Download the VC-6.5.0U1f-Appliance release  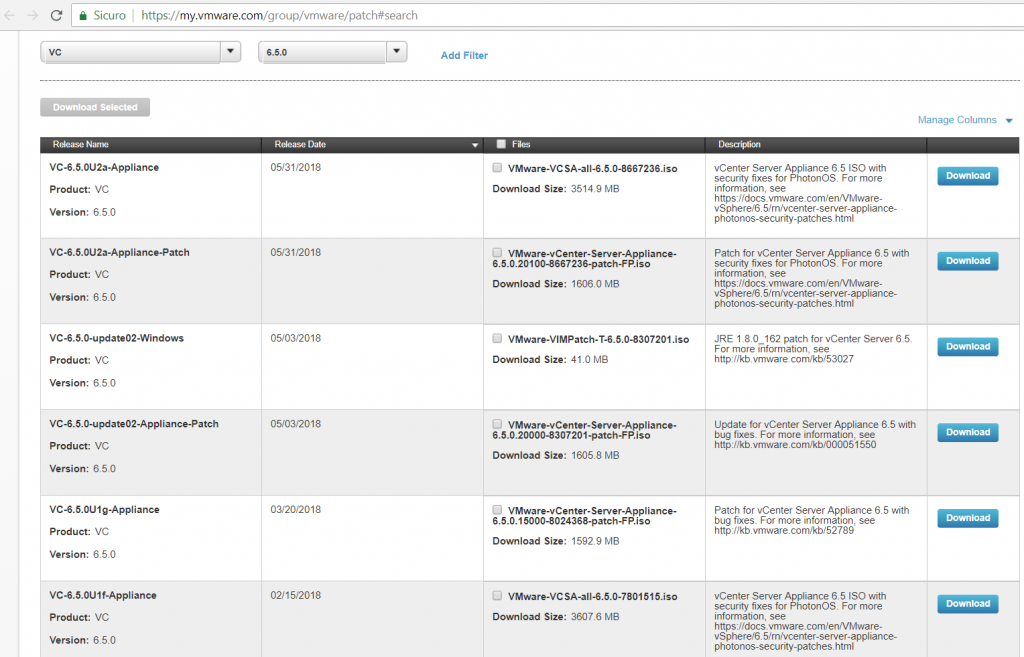click(968, 603)
